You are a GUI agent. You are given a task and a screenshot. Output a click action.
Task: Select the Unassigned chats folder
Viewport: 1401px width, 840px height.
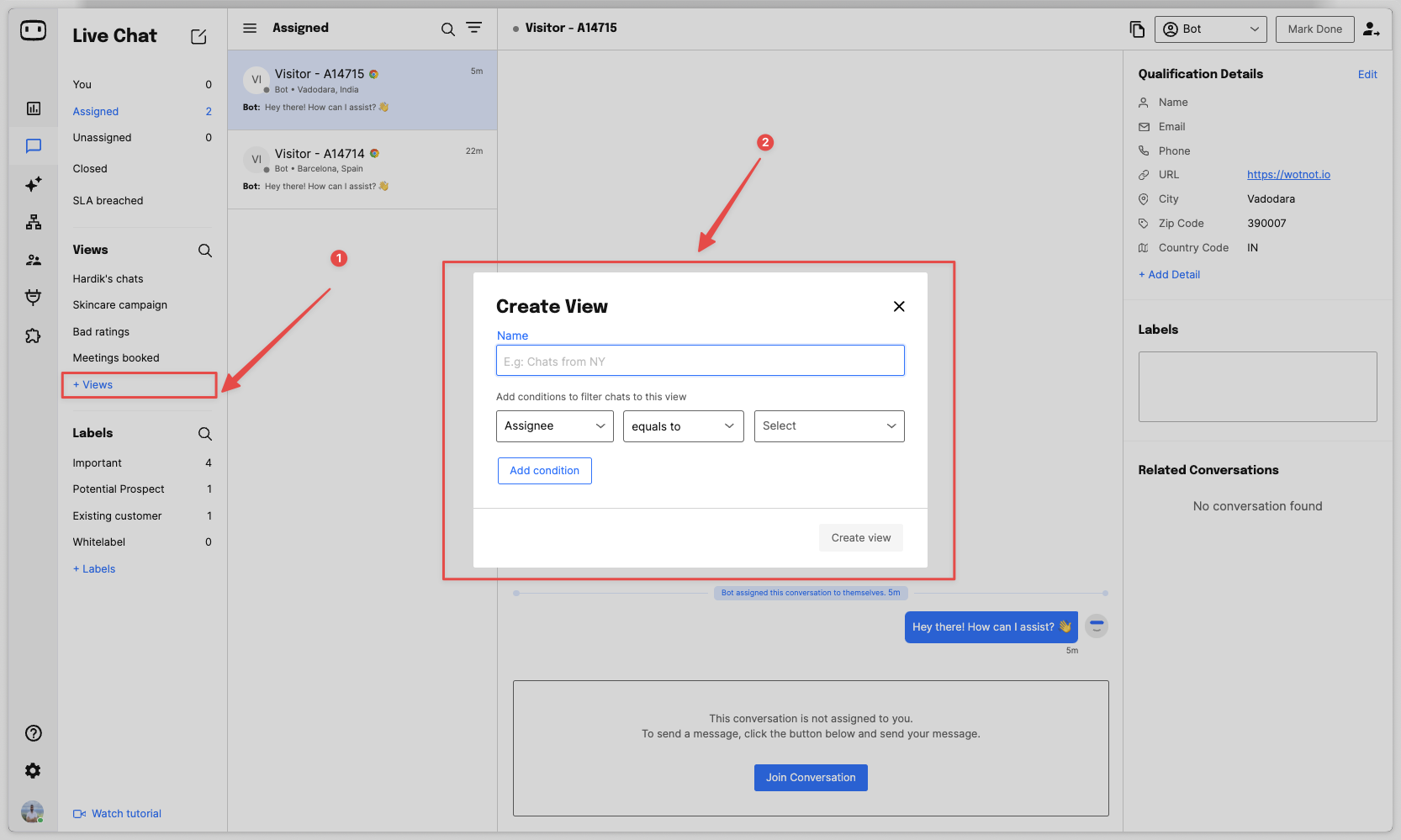tap(102, 138)
